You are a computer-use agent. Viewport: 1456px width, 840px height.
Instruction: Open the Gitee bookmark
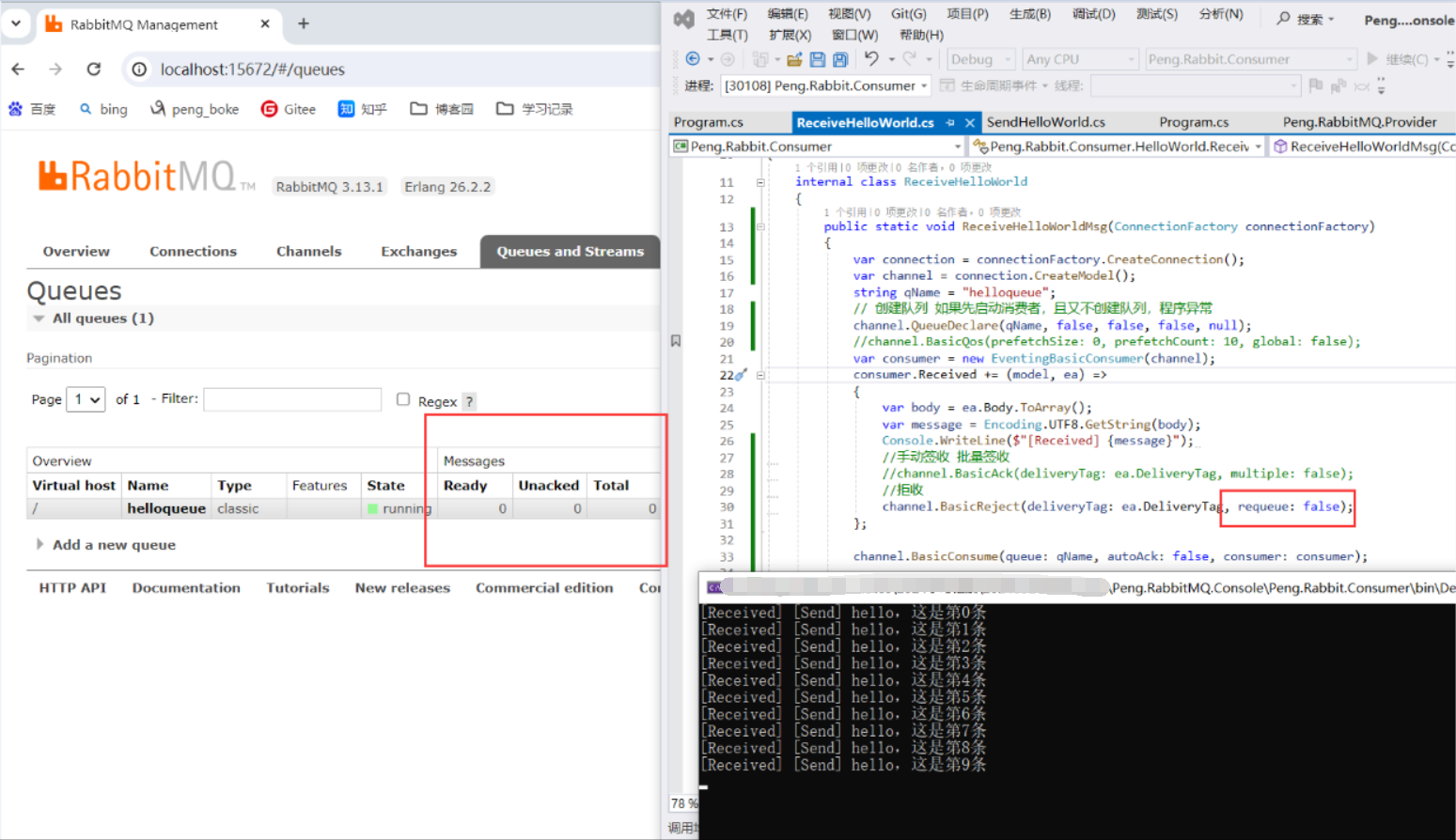click(289, 109)
